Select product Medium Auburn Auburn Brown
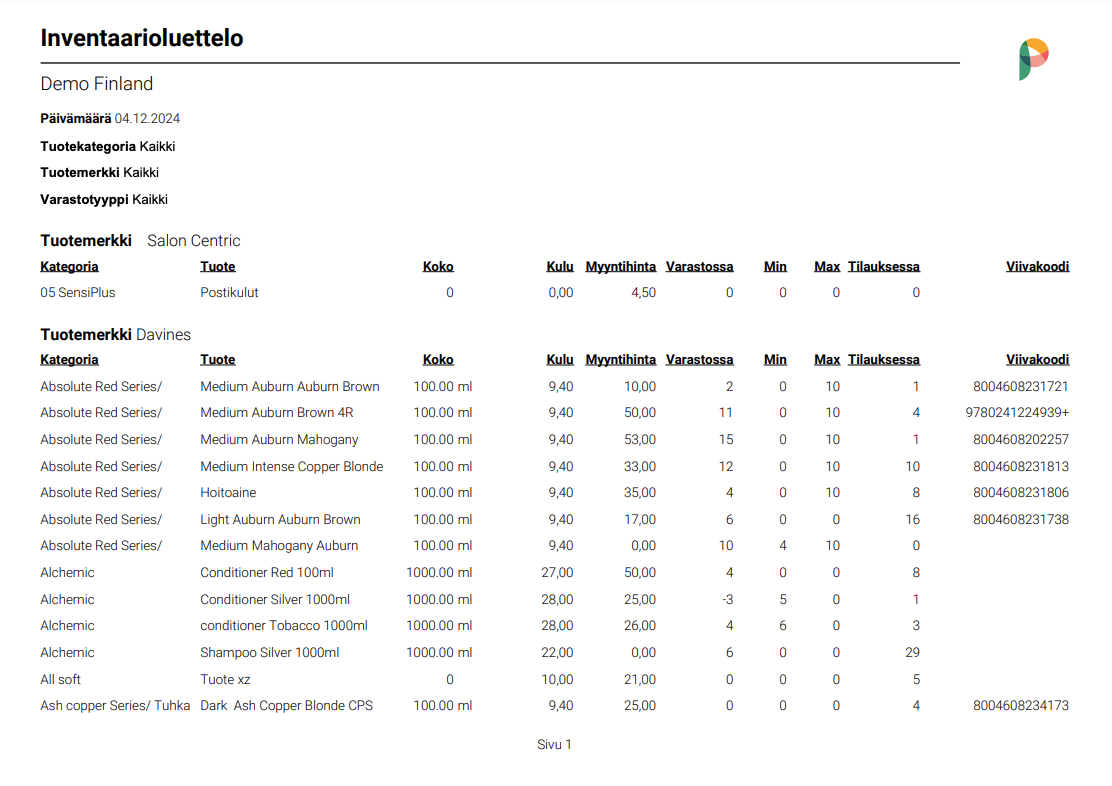 tap(290, 387)
